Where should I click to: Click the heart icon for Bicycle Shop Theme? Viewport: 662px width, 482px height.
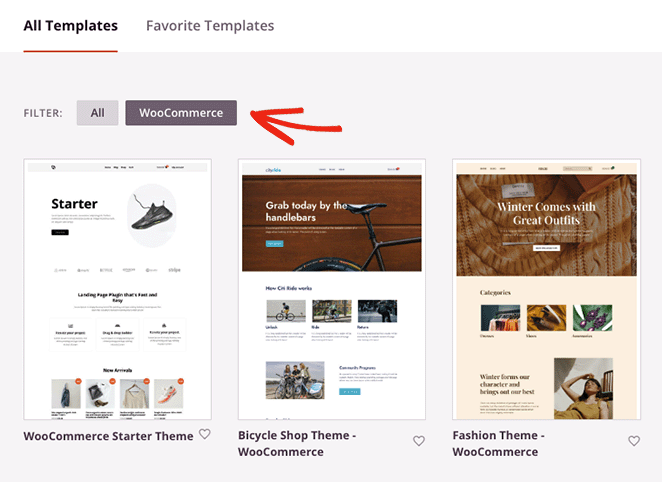point(419,441)
